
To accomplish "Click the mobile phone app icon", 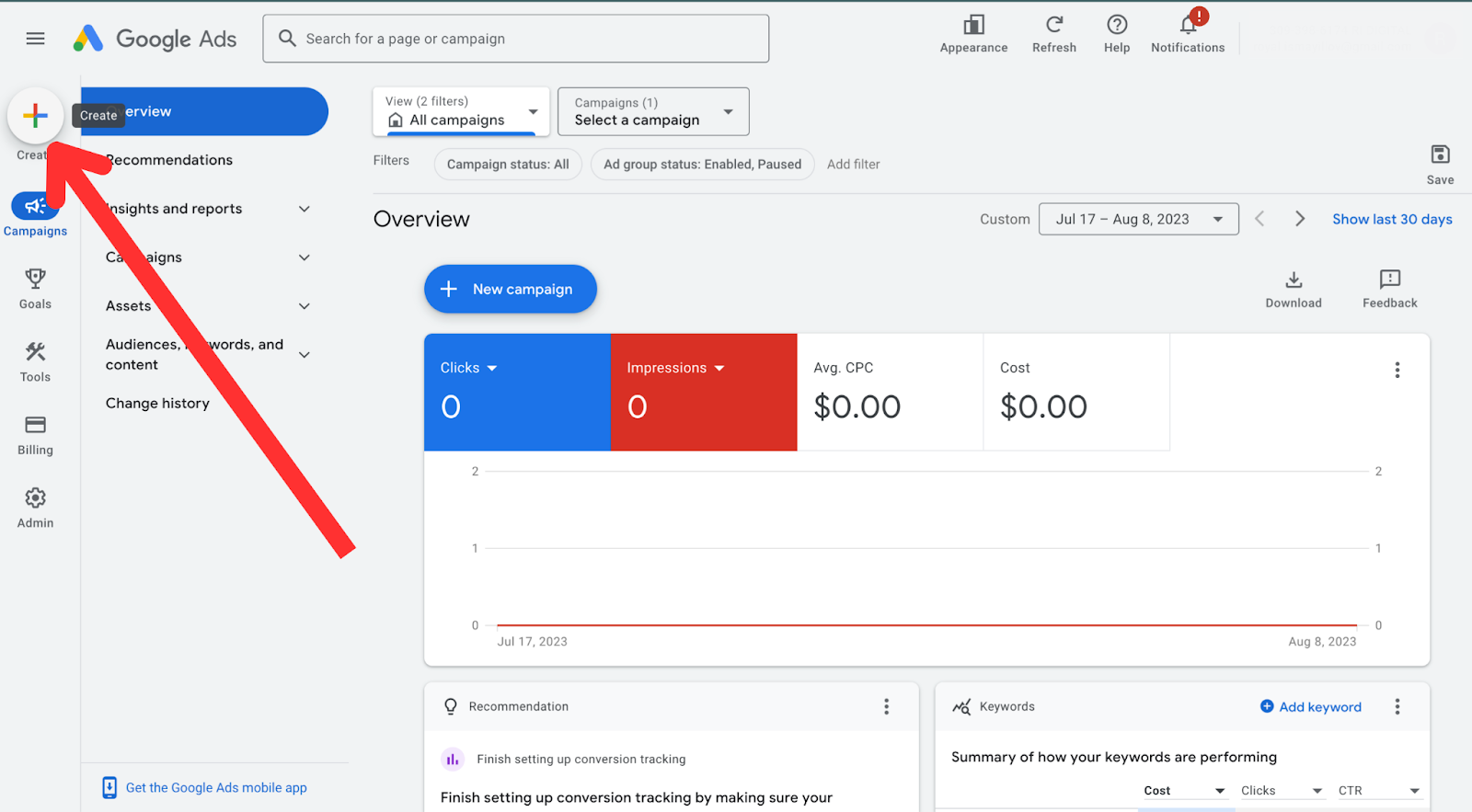I will 109,787.
